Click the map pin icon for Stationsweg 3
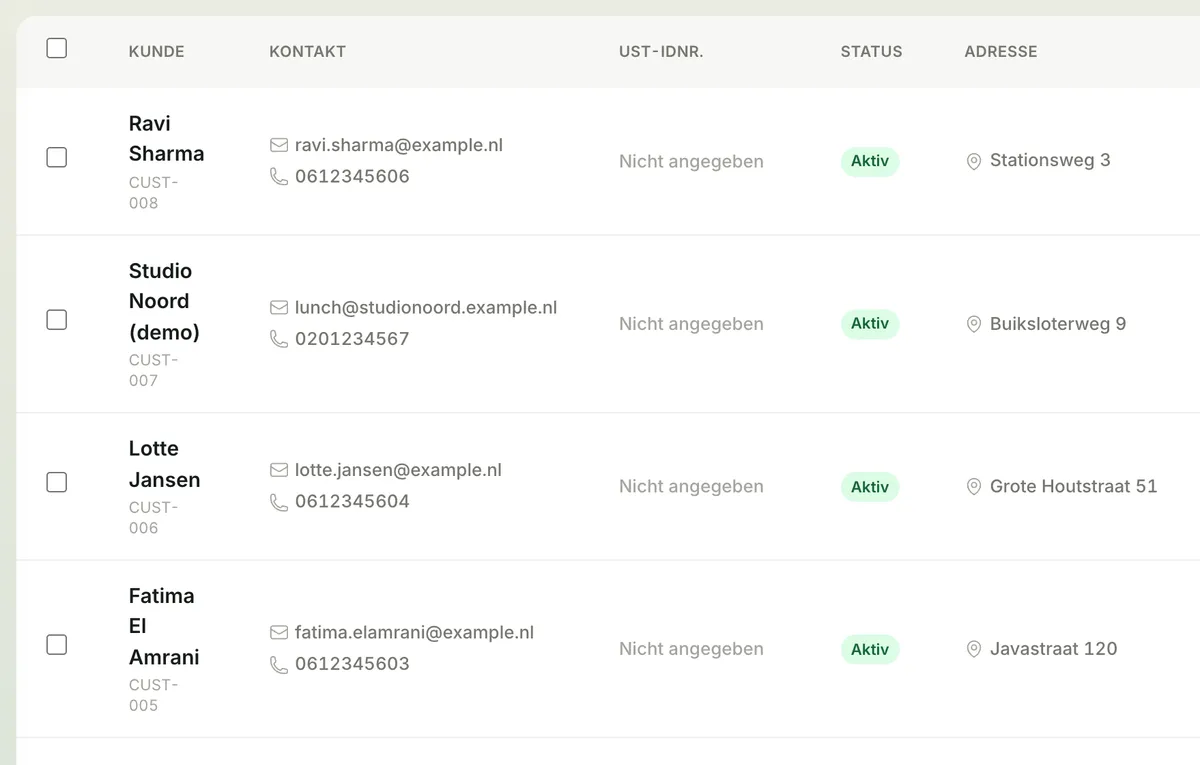Viewport: 1200px width, 765px height. point(974,161)
